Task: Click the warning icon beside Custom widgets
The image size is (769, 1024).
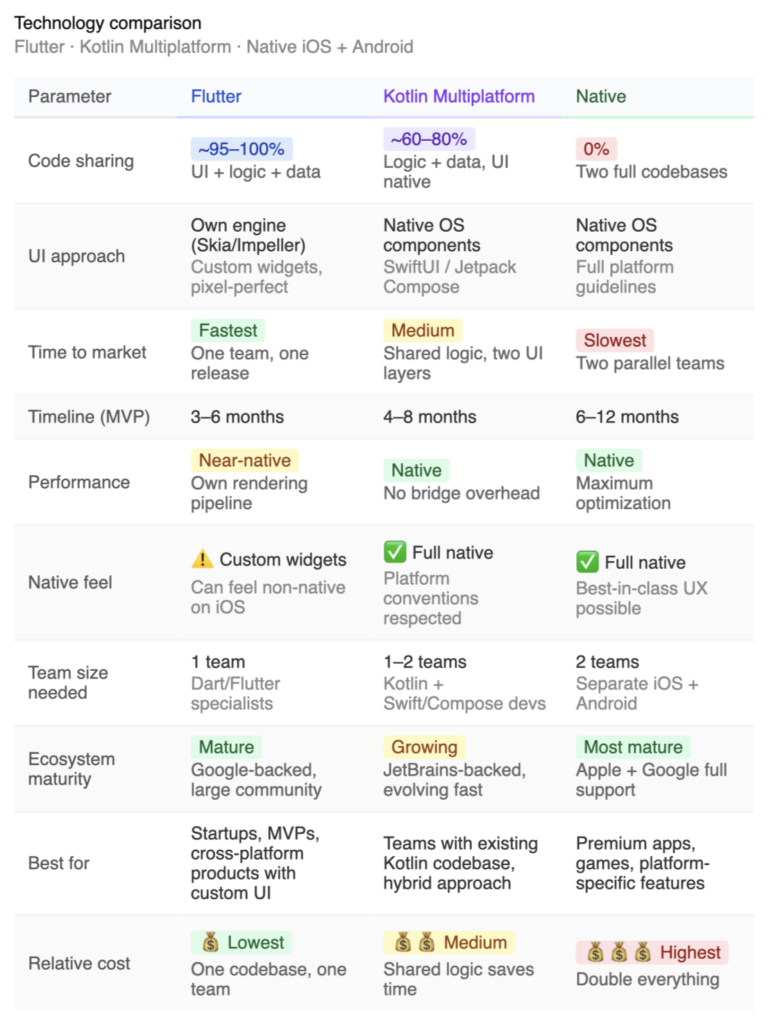Action: pos(203,560)
